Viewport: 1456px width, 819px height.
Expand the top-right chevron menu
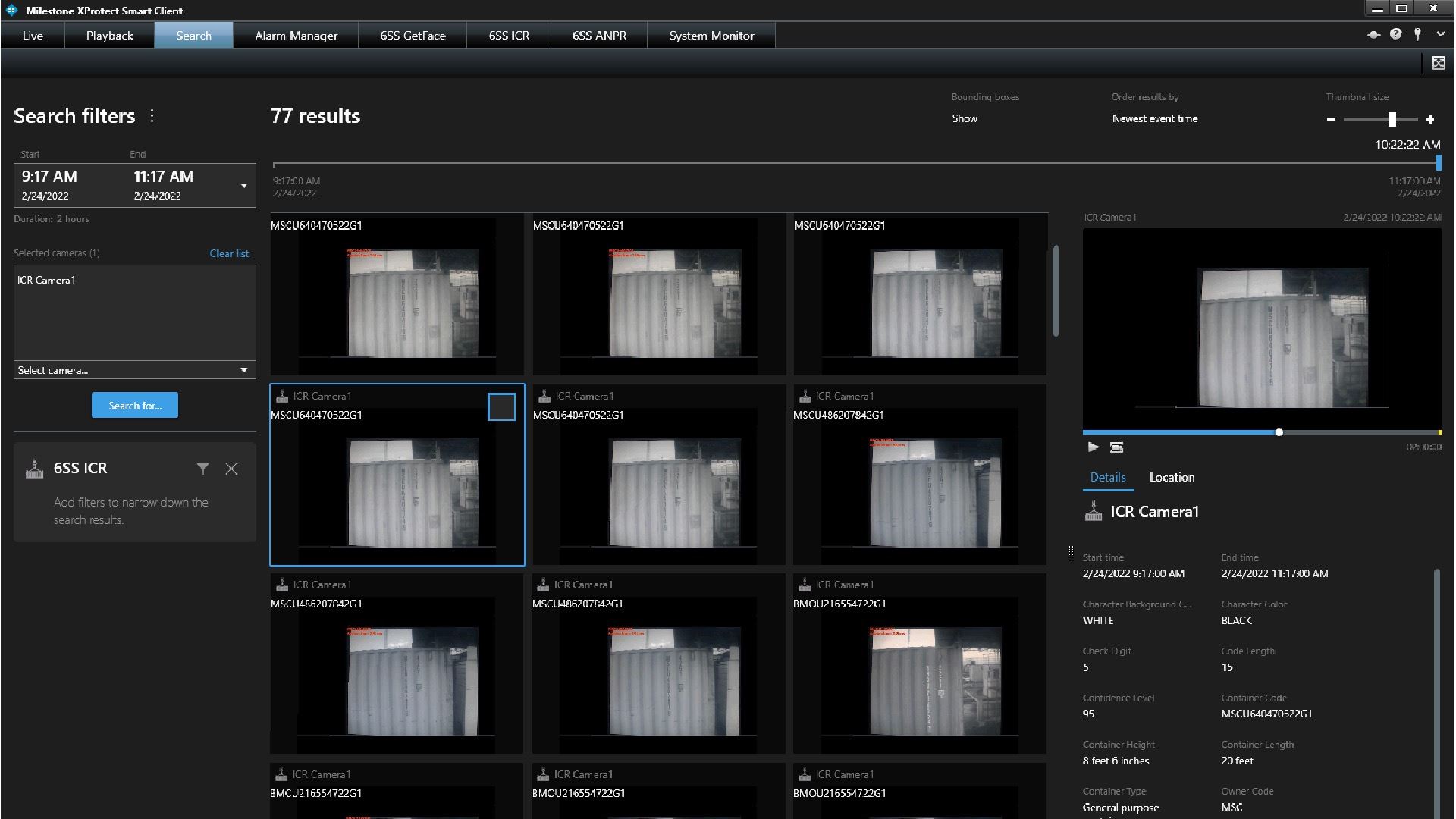(1440, 34)
